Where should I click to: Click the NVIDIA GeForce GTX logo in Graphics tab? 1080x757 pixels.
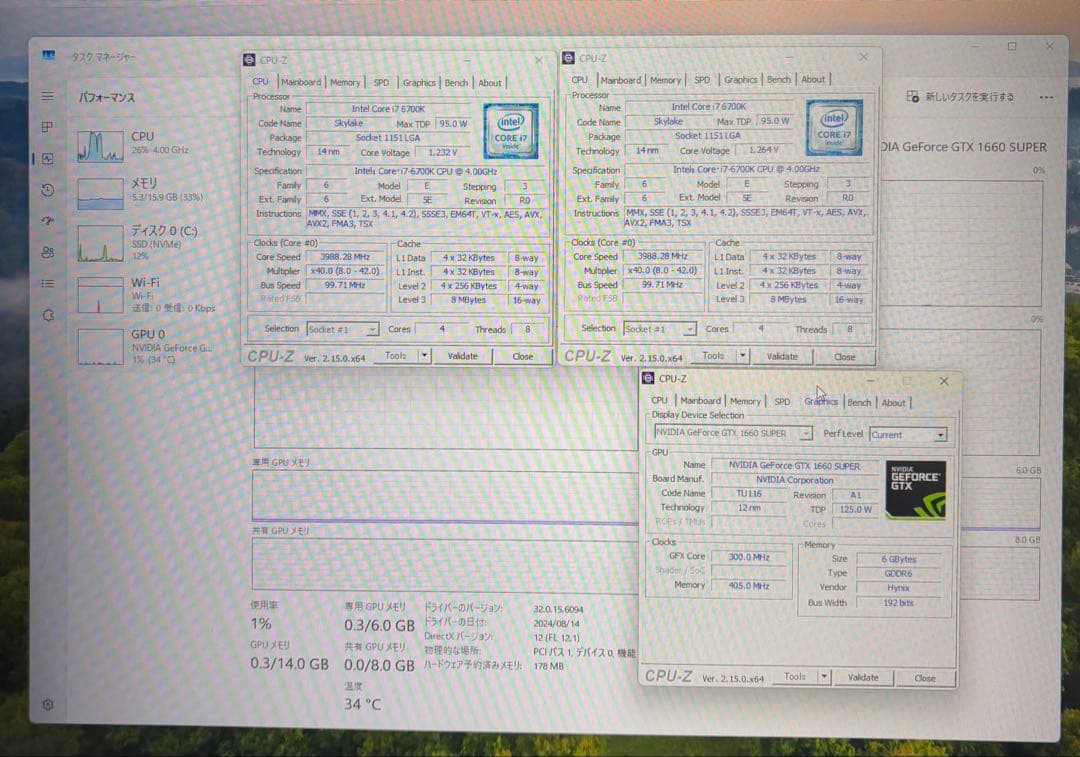coord(916,487)
